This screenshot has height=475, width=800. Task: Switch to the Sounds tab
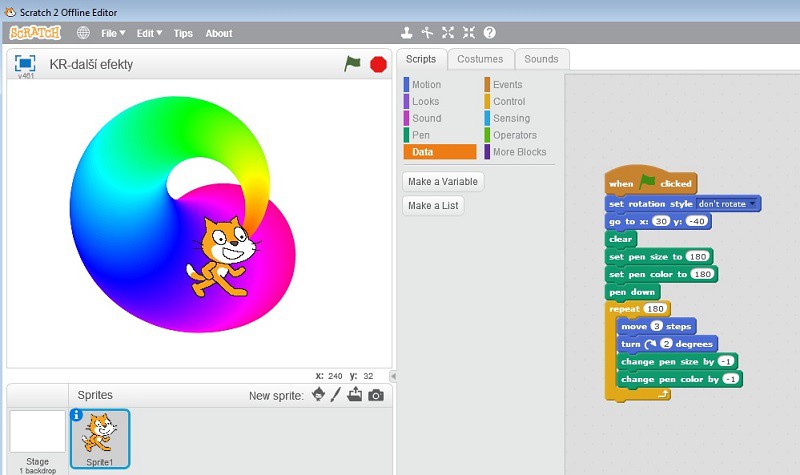[x=541, y=59]
